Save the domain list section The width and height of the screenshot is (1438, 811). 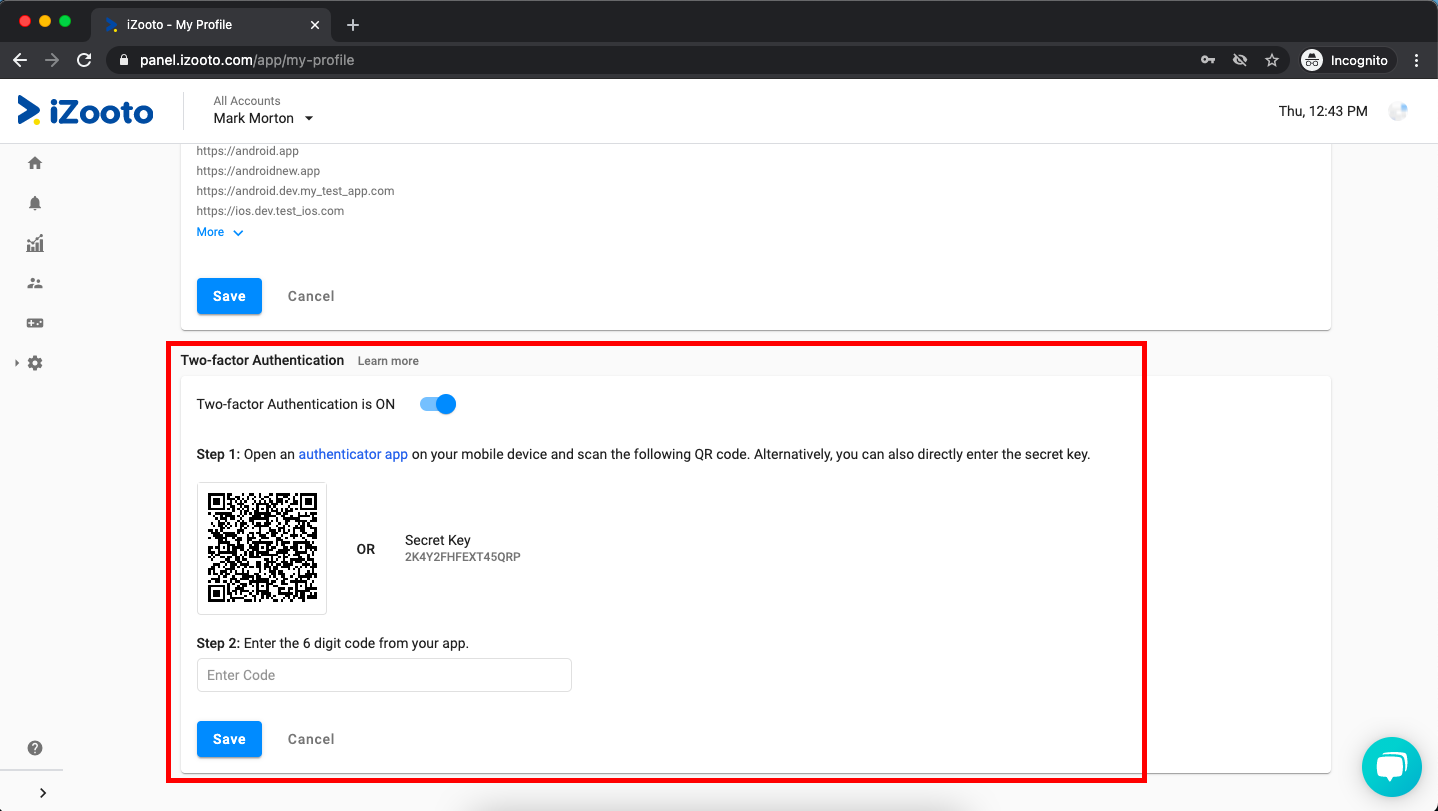tap(229, 296)
